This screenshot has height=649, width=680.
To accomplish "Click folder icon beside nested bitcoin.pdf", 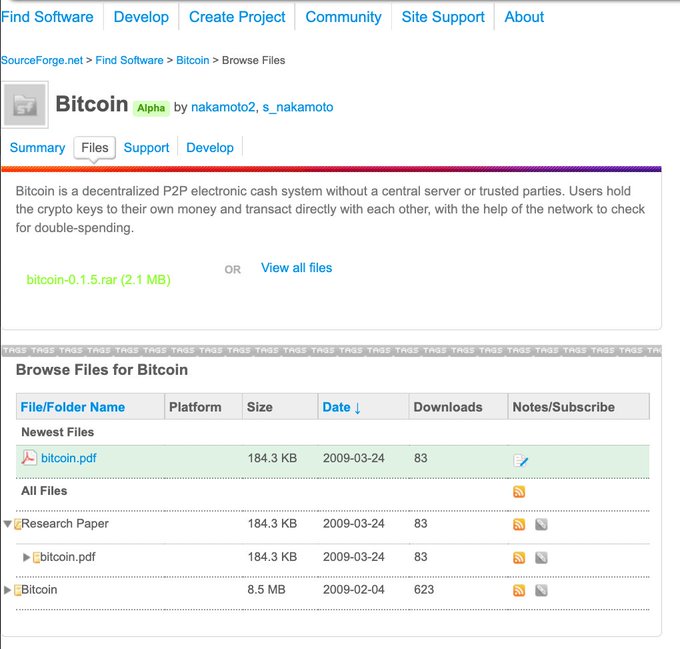I will coord(36,557).
